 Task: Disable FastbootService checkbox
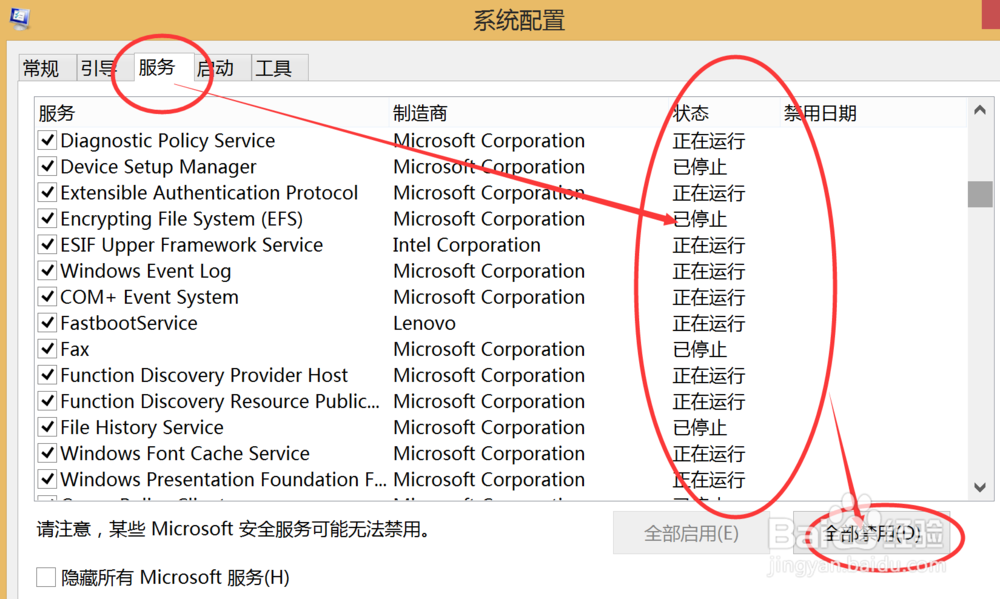(47, 323)
